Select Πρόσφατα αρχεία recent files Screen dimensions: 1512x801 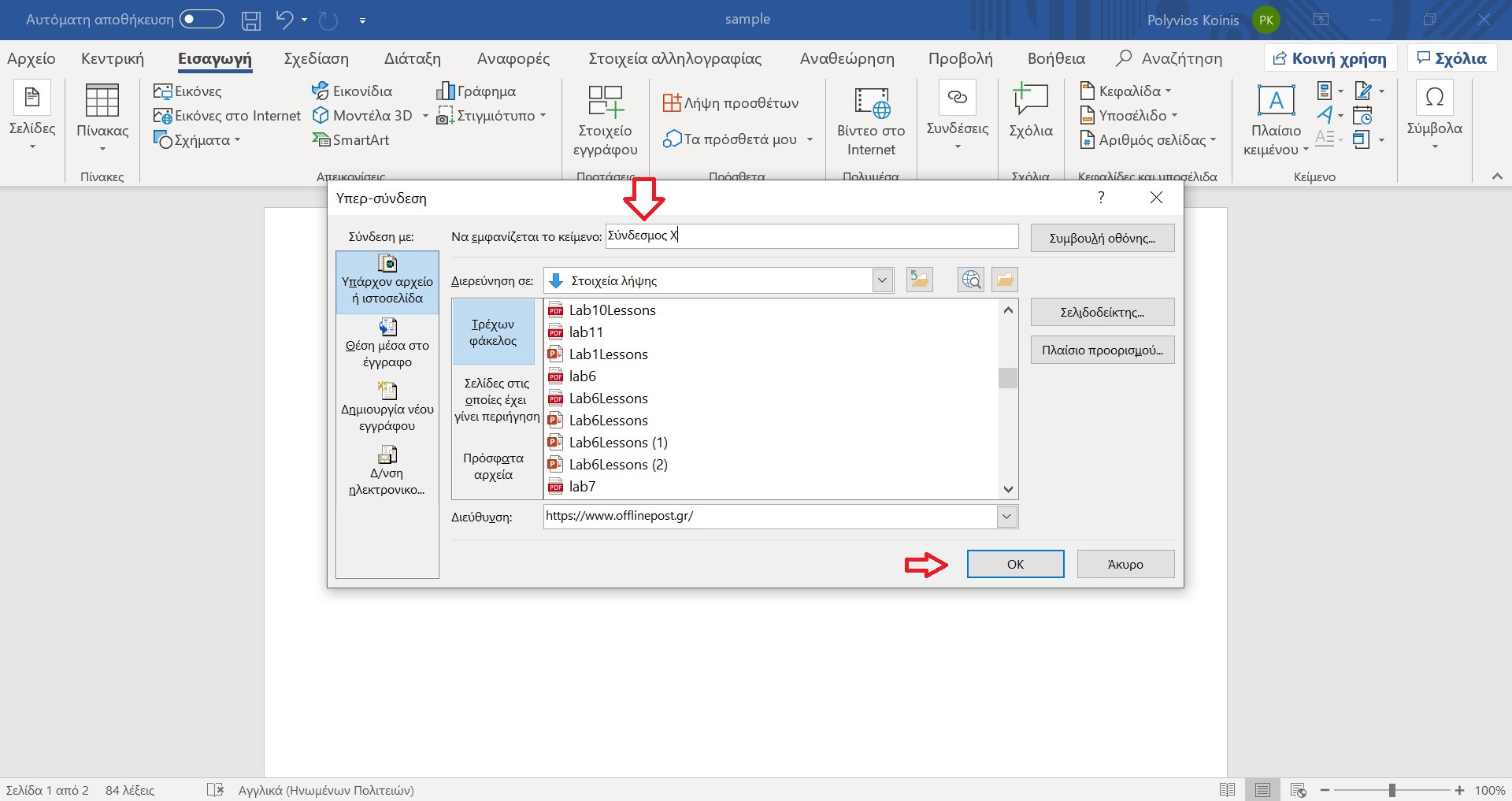click(x=493, y=466)
